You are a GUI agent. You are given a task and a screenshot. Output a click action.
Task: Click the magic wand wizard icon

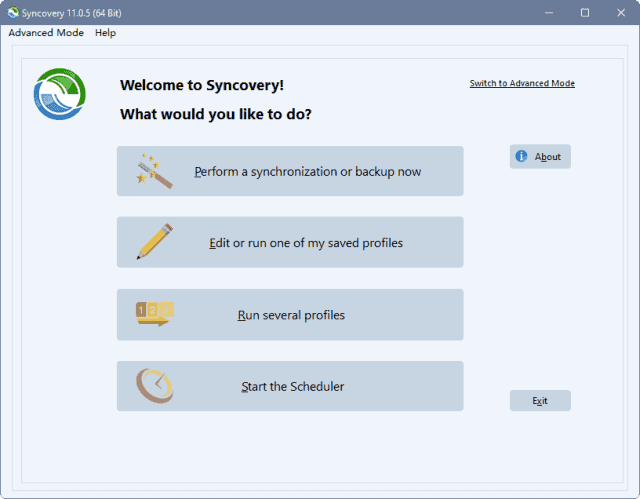pyautogui.click(x=154, y=171)
